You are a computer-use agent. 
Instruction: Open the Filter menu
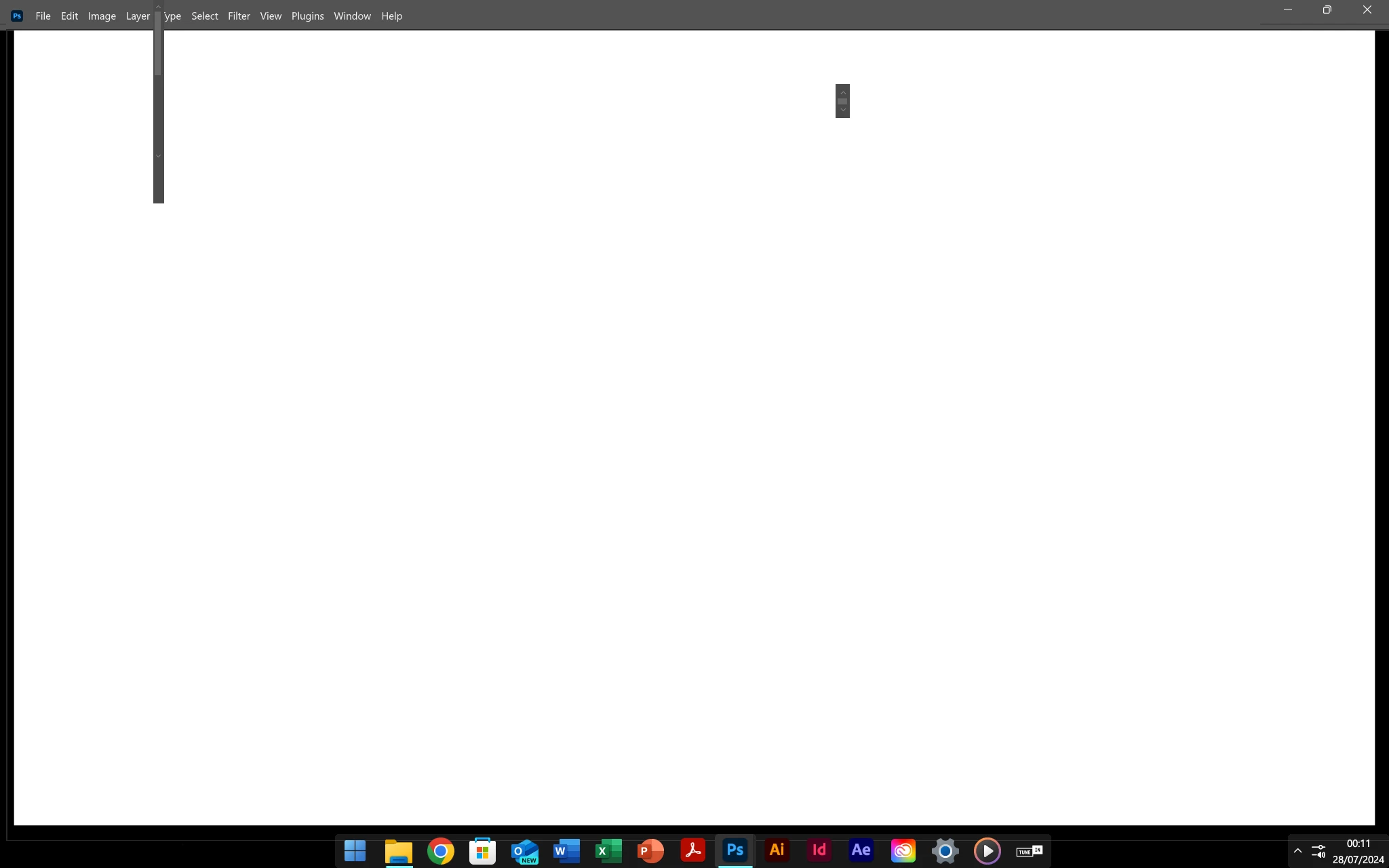[x=239, y=16]
